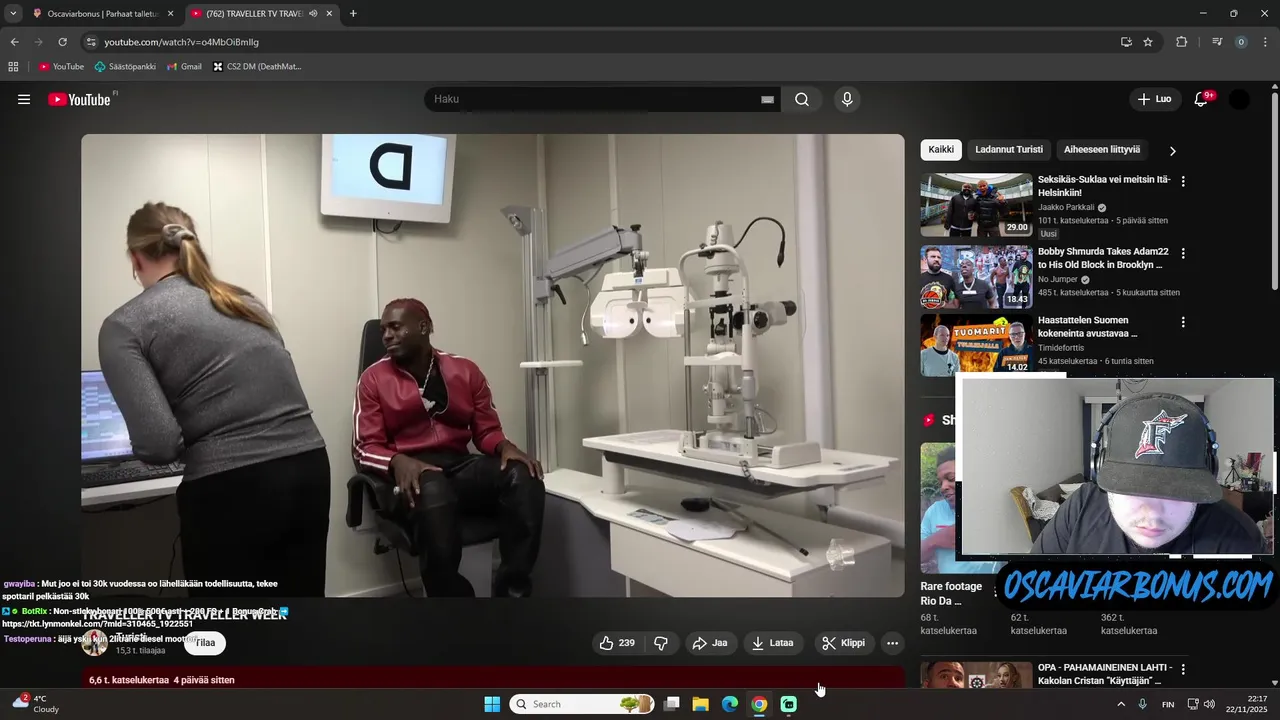
Task: Open YouTube notifications bell
Action: tap(1202, 99)
